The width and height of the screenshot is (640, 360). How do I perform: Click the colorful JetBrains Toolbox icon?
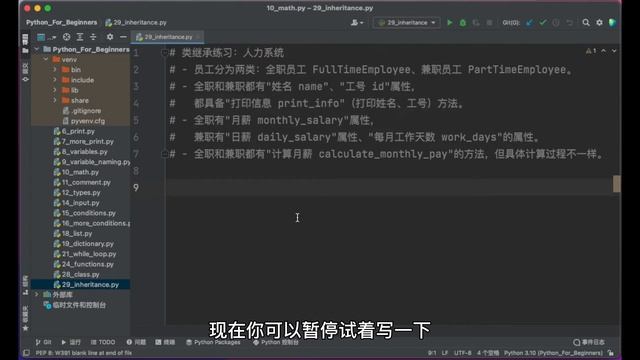[x=612, y=22]
